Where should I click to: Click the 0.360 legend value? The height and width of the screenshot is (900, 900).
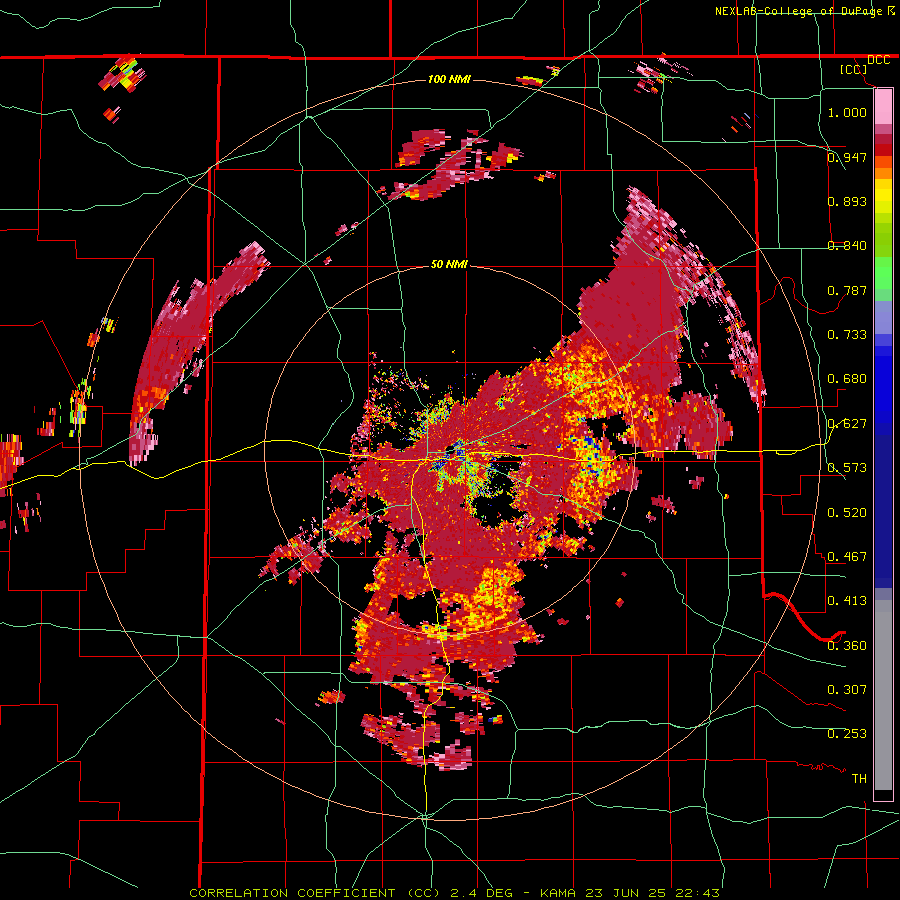[x=847, y=646]
